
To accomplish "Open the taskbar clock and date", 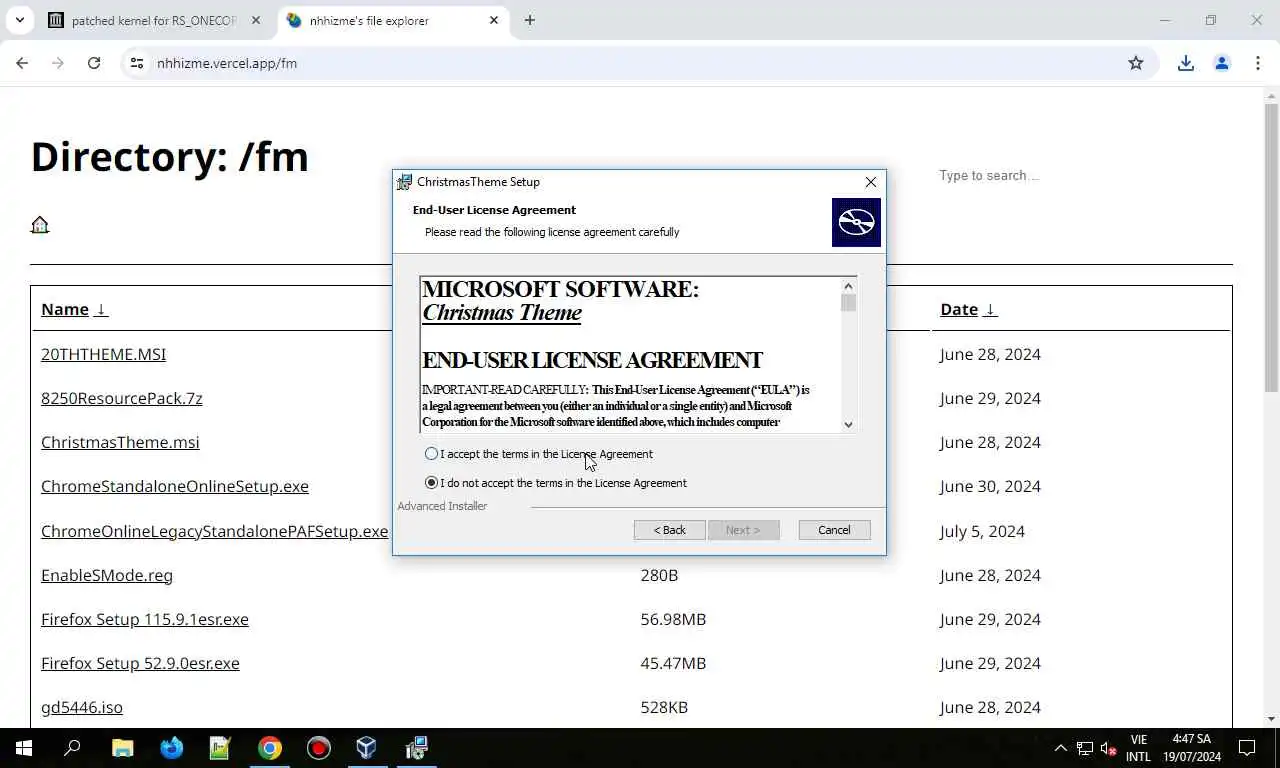I will pyautogui.click(x=1192, y=748).
